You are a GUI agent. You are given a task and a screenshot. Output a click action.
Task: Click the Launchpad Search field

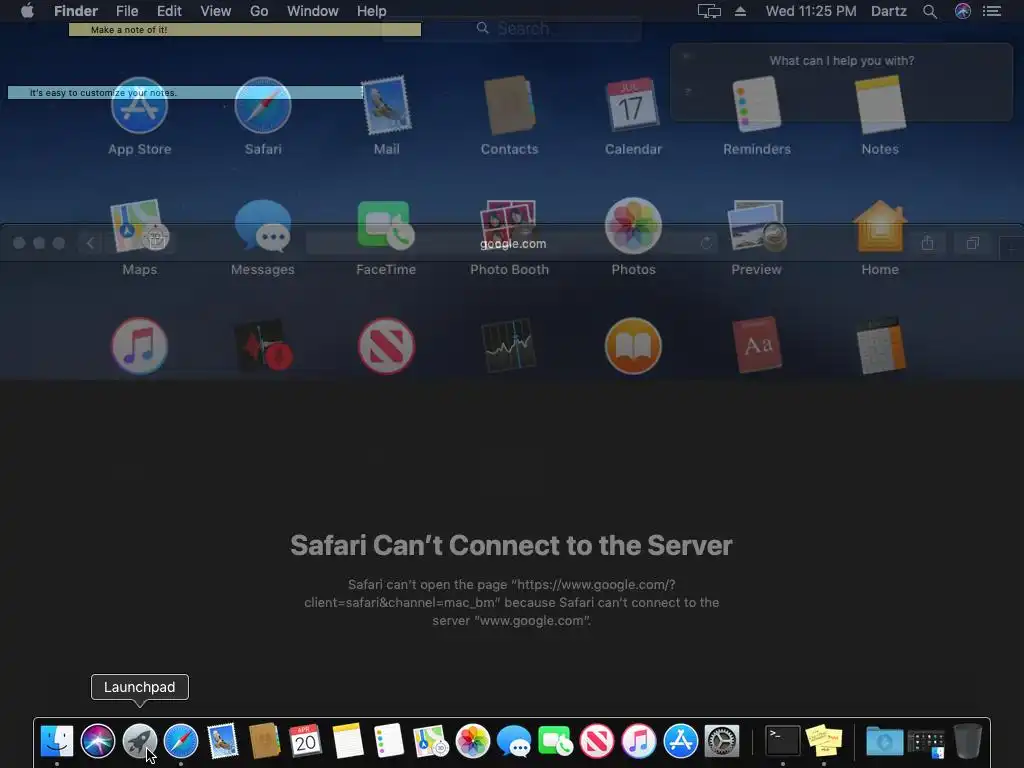coord(511,28)
